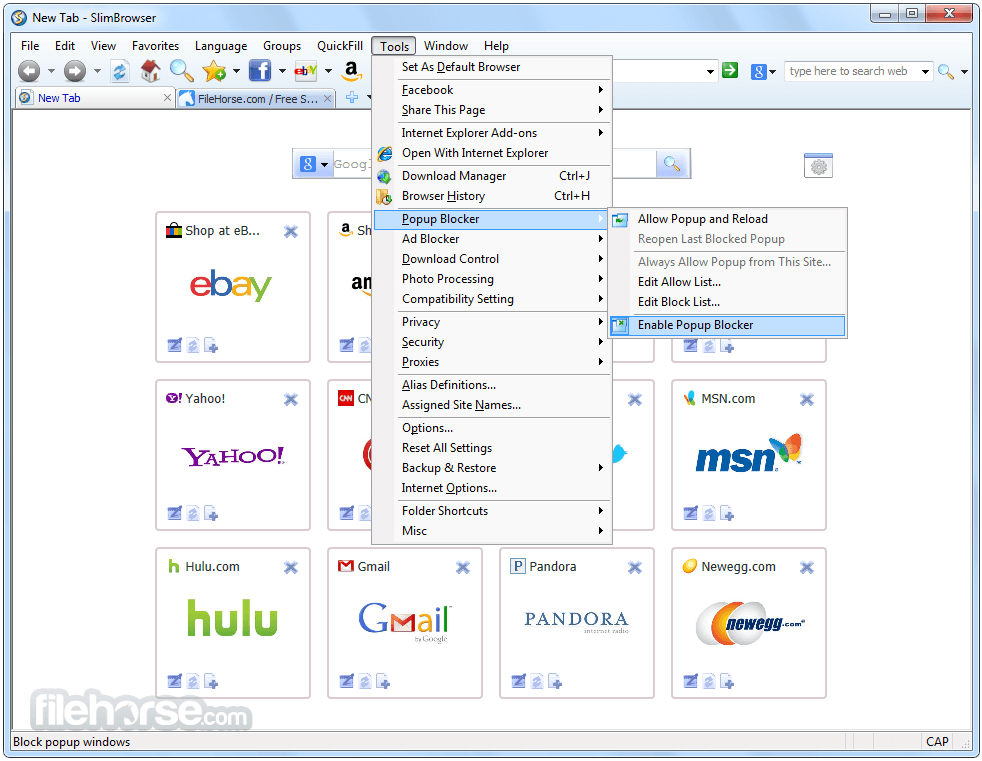
Task: Select Download Manager from Tools menu
Action: [x=454, y=176]
